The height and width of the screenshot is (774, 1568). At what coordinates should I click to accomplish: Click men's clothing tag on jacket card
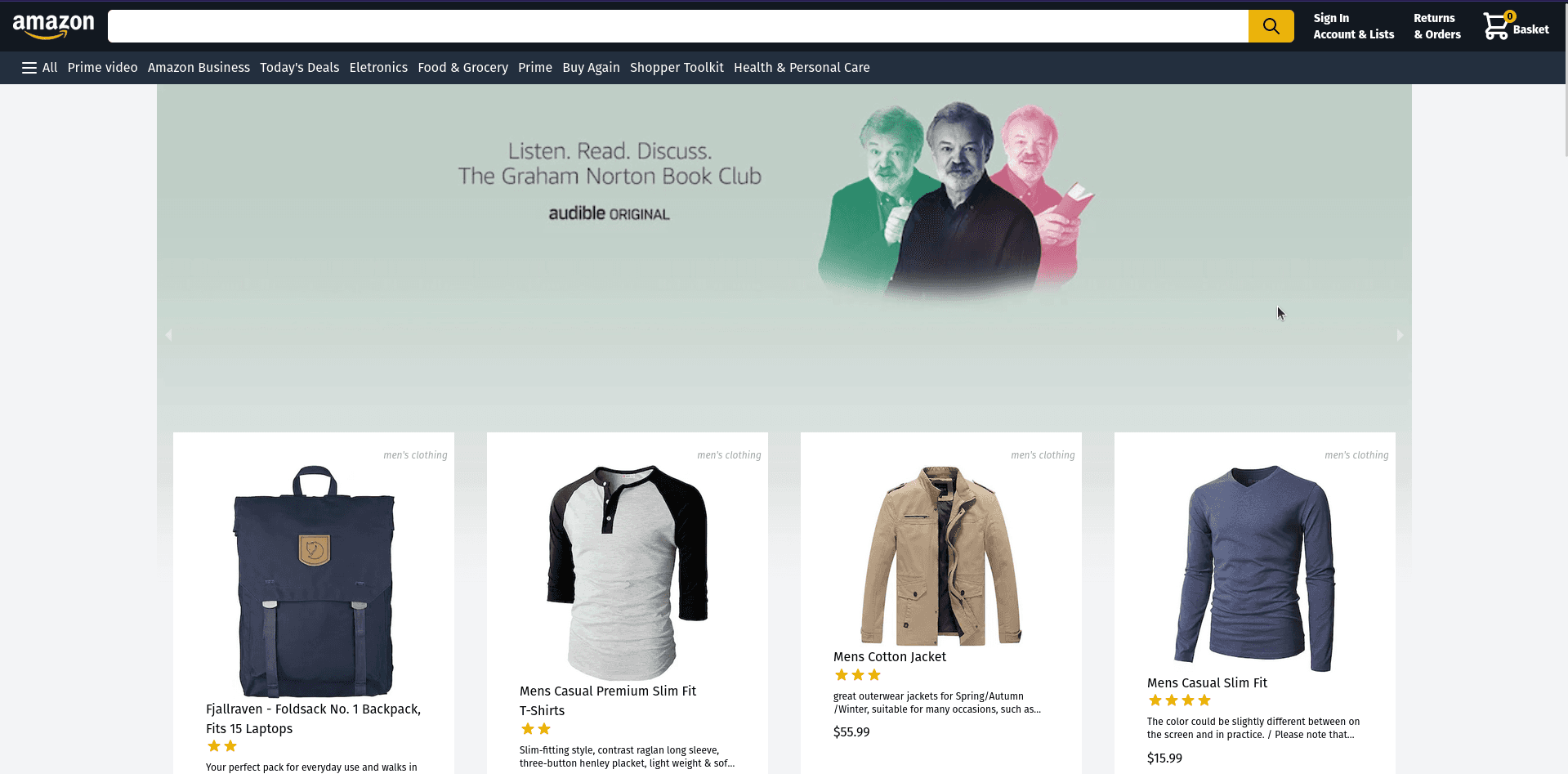[x=1043, y=455]
